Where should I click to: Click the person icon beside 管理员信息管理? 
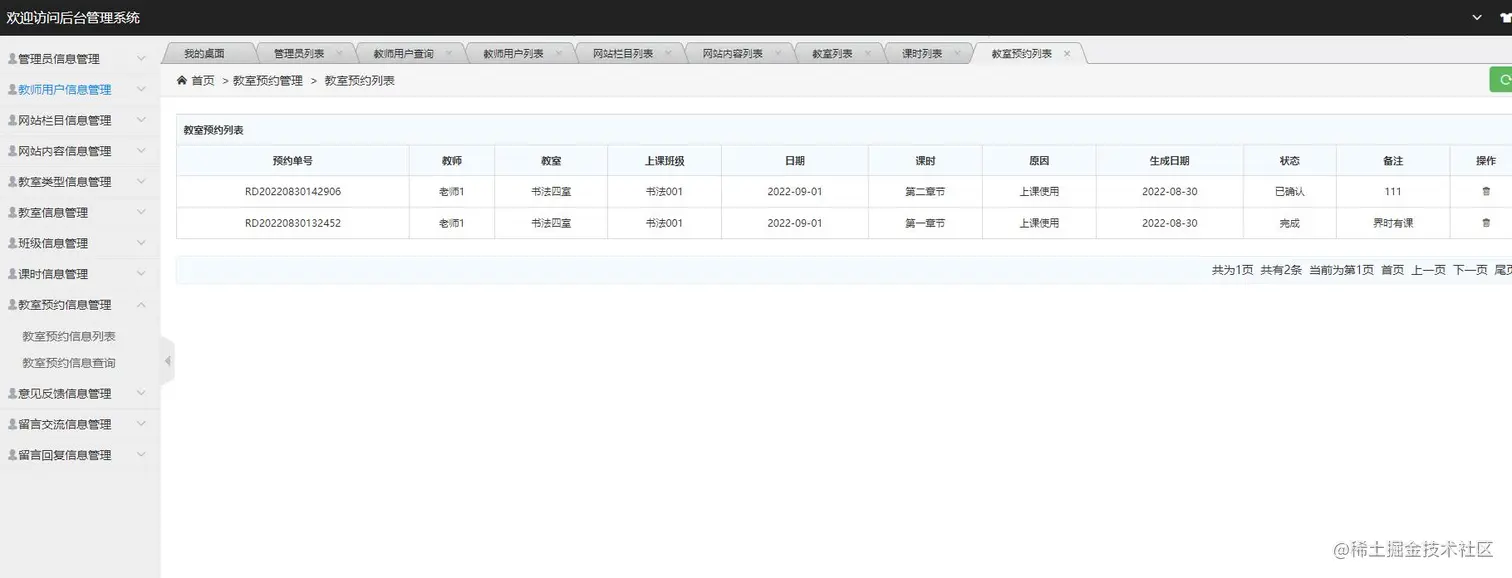[x=12, y=59]
